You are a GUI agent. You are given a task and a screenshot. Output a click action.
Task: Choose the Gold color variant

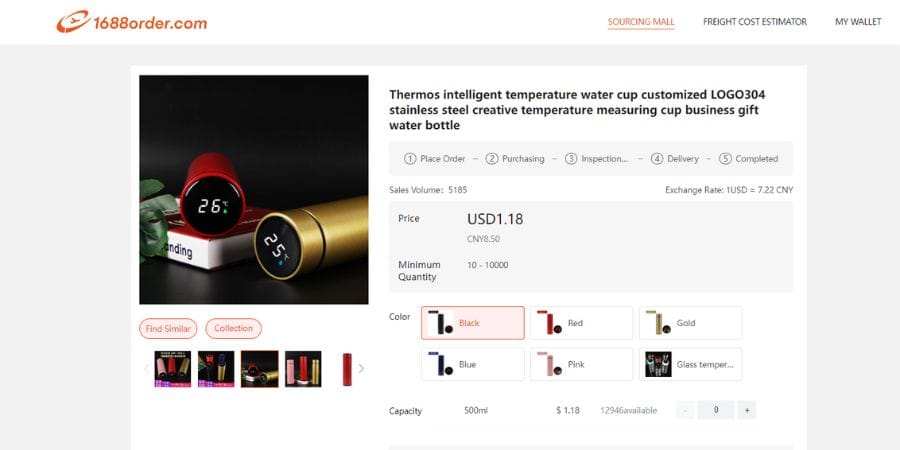(x=690, y=323)
